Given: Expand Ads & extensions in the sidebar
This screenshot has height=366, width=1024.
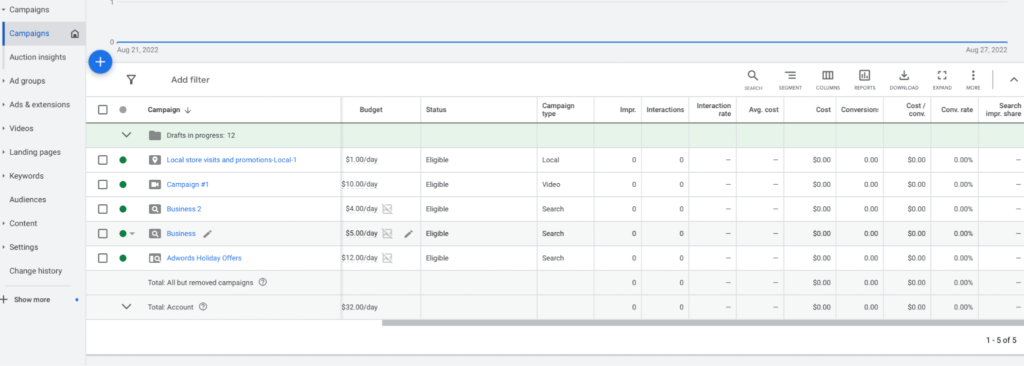Looking at the screenshot, I should tap(4, 105).
